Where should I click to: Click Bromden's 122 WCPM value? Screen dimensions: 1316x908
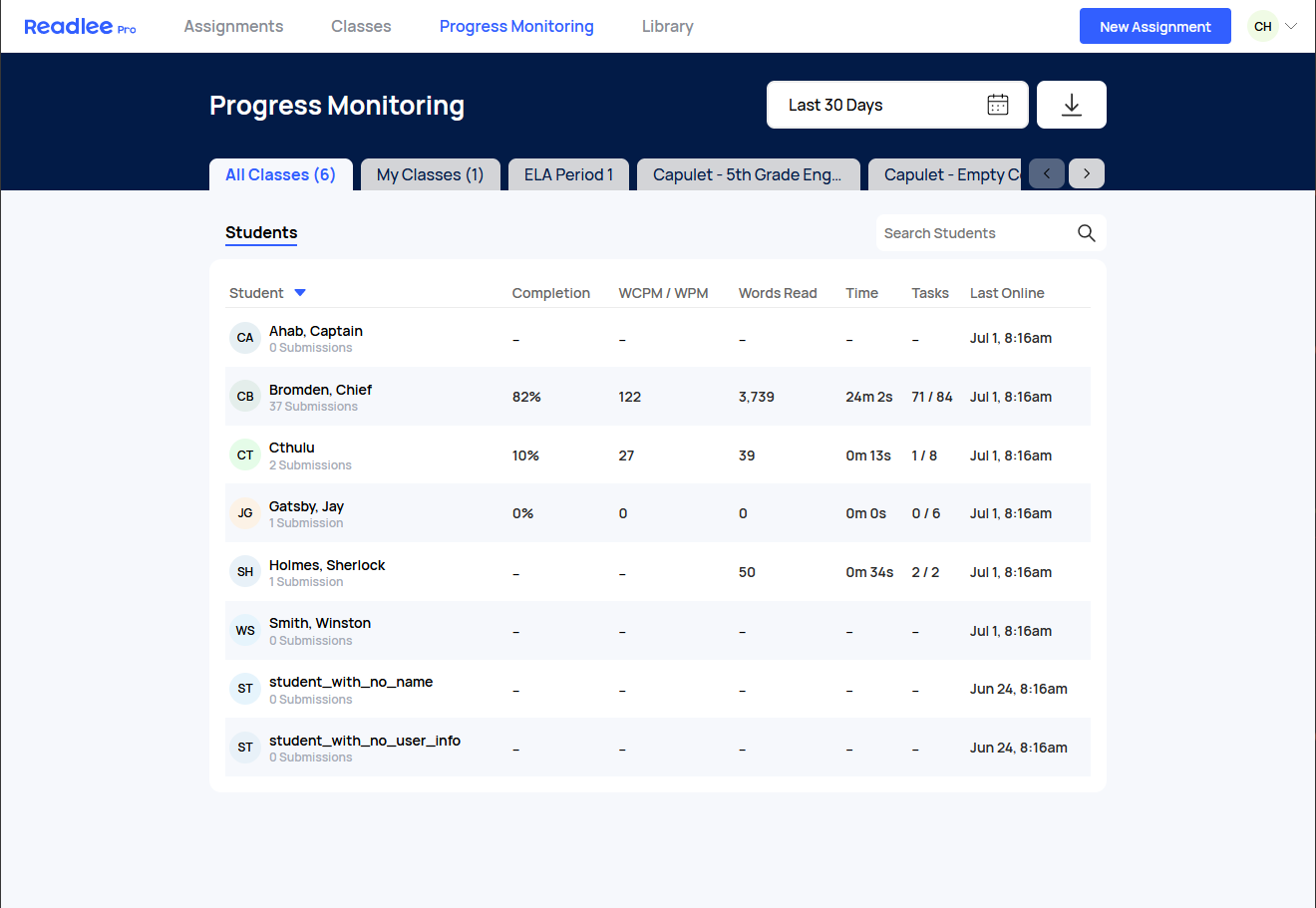[629, 397]
